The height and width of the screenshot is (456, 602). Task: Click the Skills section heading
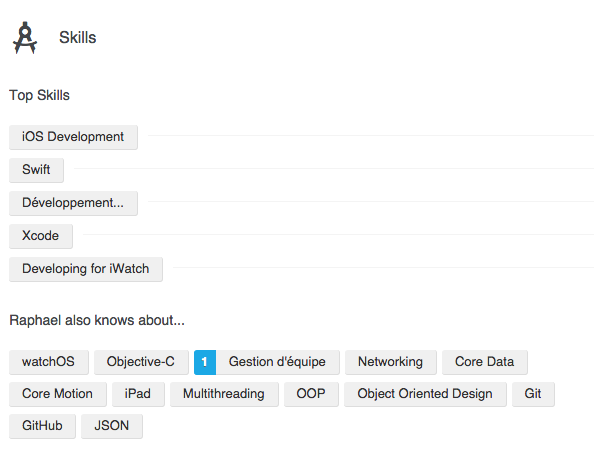[78, 38]
